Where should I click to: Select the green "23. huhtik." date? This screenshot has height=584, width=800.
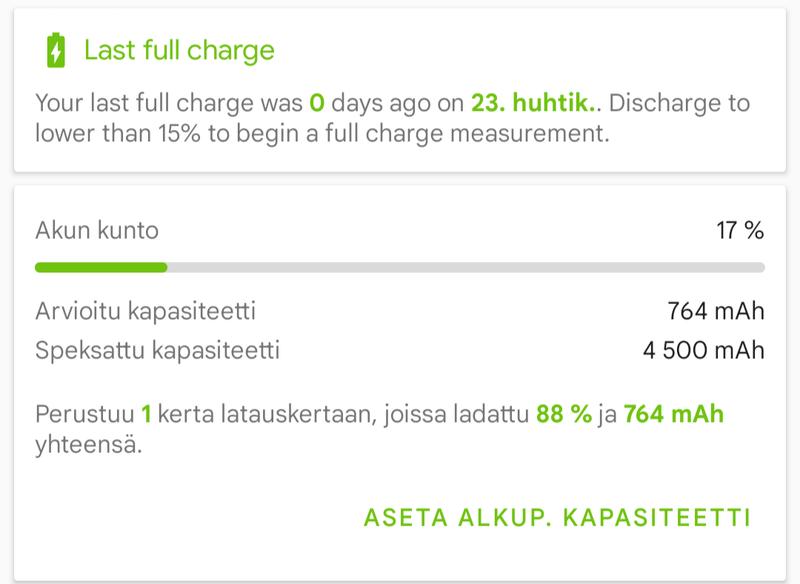(528, 104)
